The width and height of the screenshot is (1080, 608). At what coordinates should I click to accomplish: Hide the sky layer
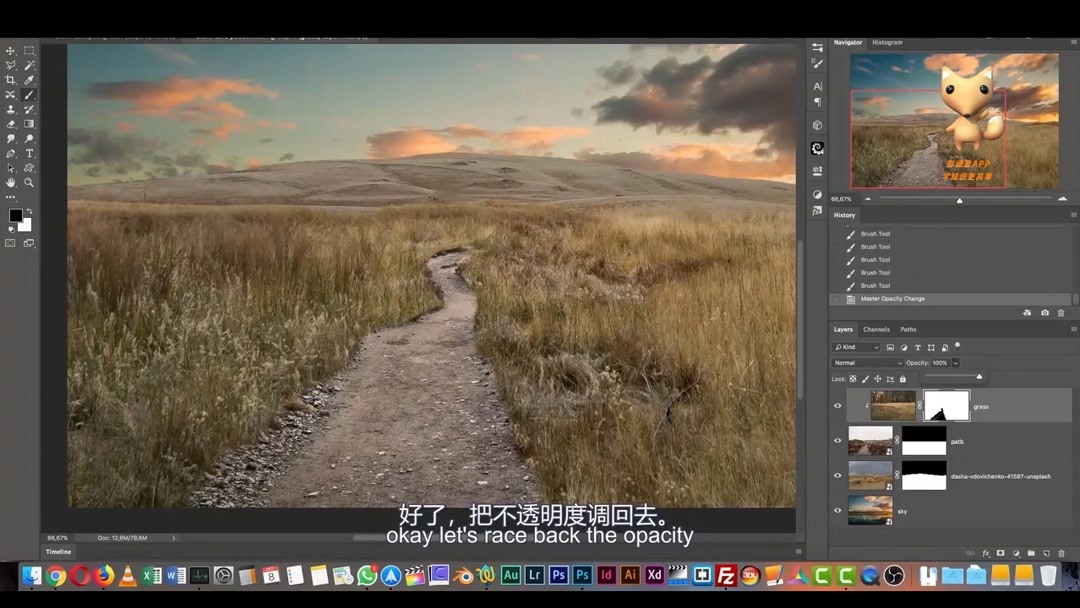point(836,511)
